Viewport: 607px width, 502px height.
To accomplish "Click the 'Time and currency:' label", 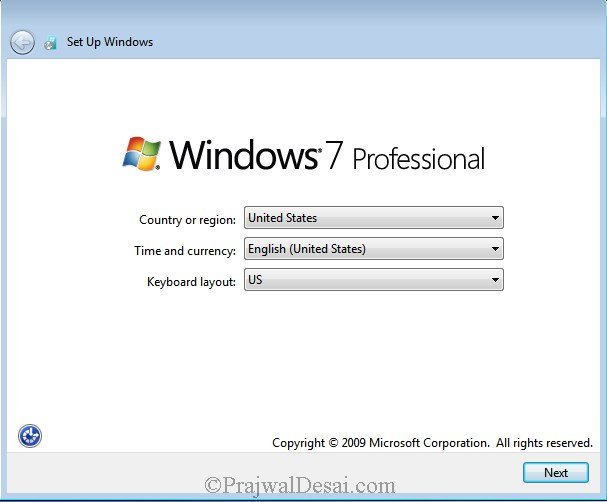I will tap(185, 251).
